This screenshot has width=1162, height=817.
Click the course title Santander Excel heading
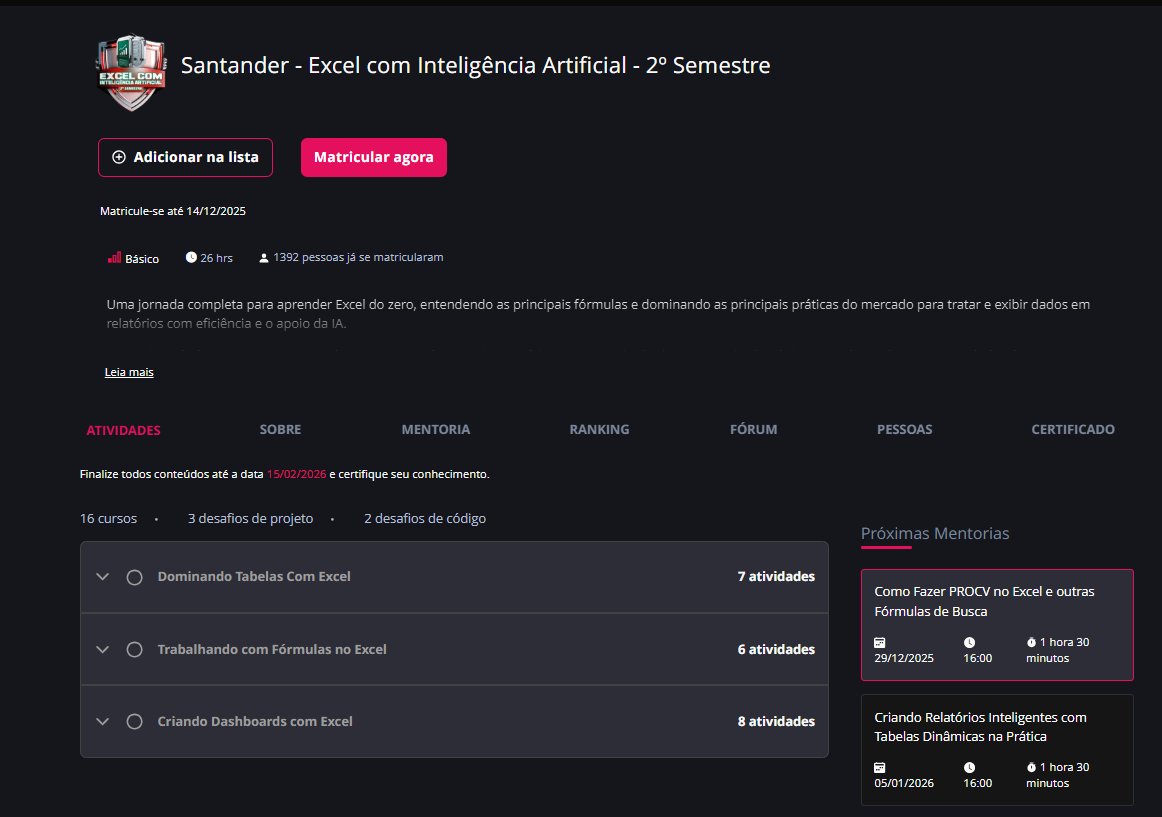pyautogui.click(x=475, y=65)
